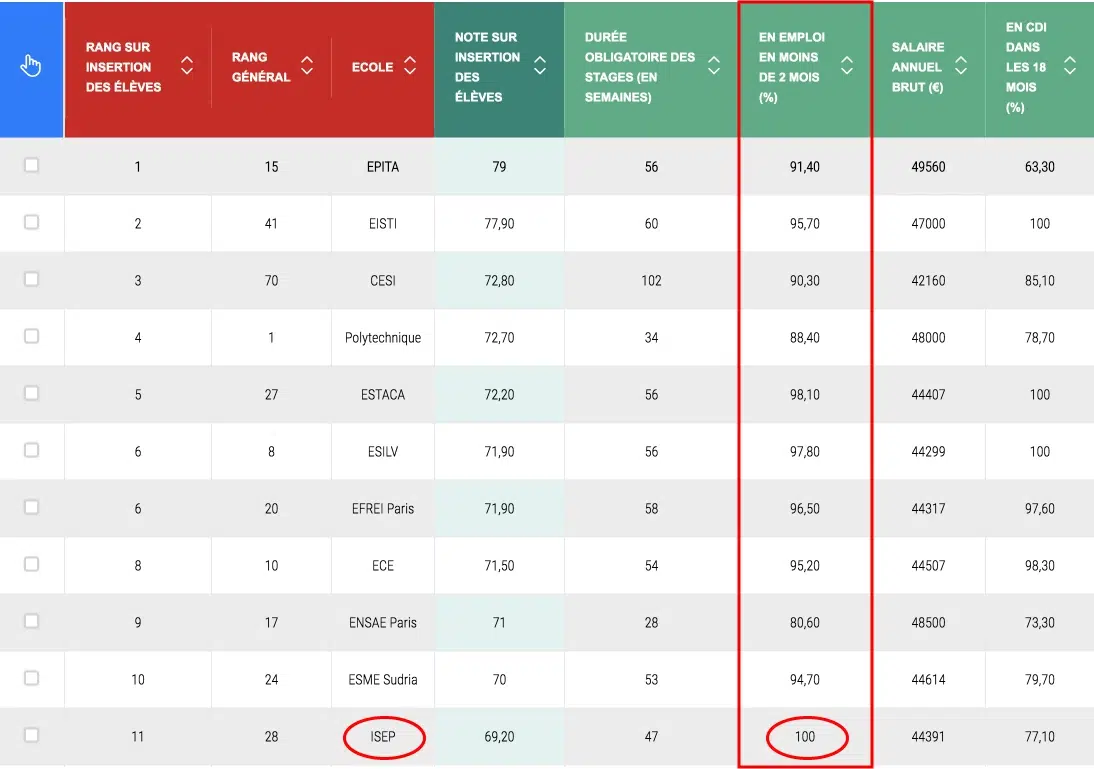The image size is (1094, 769).
Task: Select the ECE school cell
Action: 383,565
